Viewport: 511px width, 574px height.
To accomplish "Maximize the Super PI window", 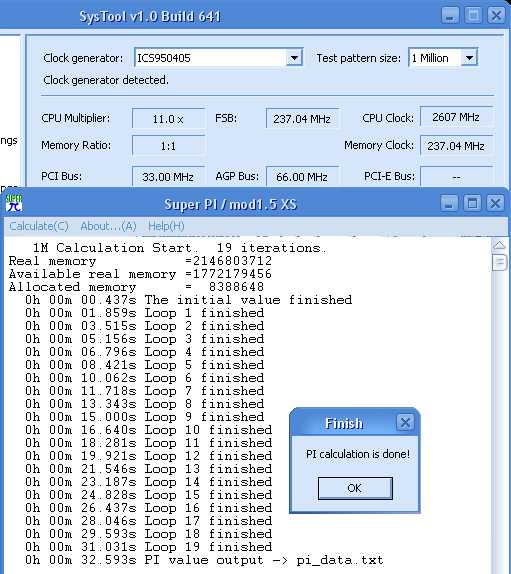I will (x=472, y=203).
